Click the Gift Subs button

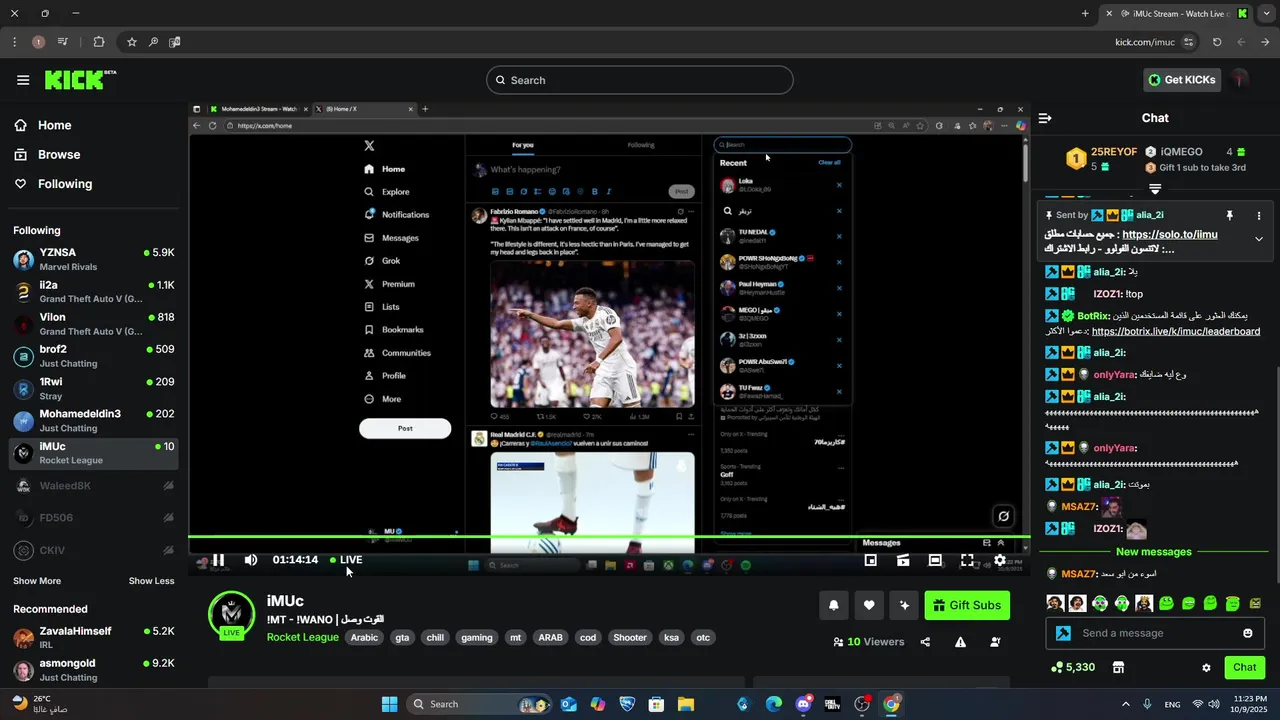click(967, 605)
